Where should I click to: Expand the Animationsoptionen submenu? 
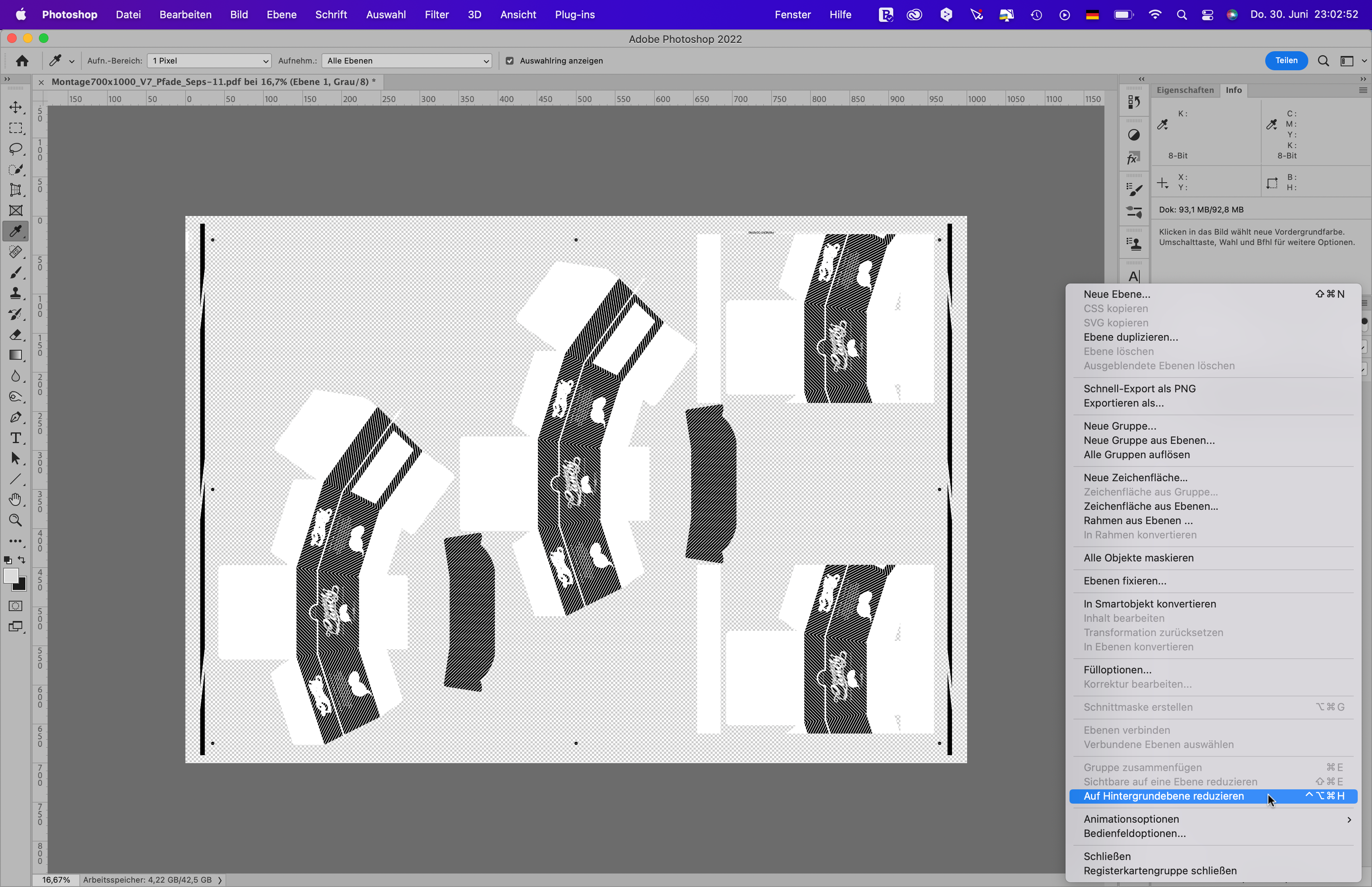1349,819
